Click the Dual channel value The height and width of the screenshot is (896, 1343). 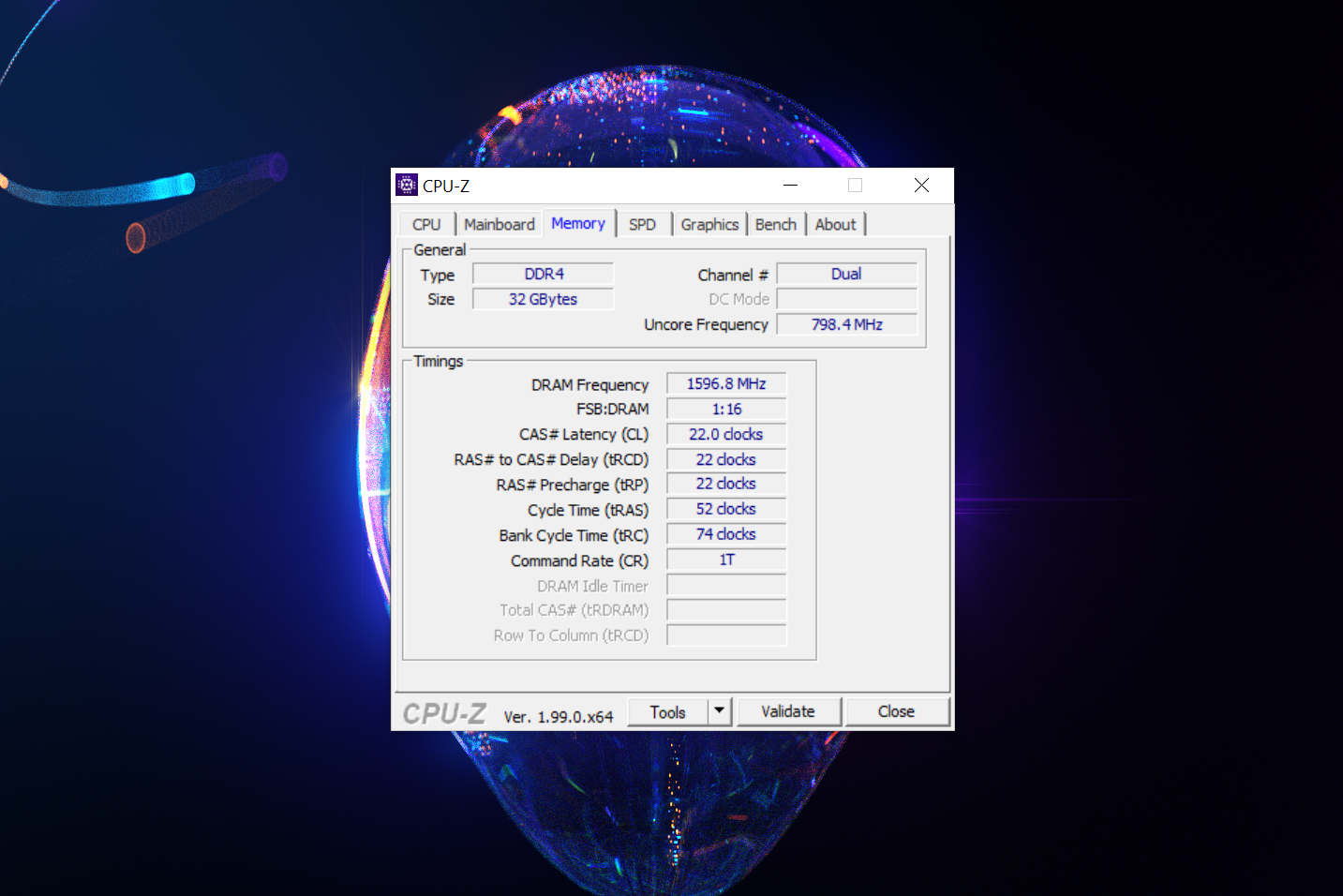[847, 274]
